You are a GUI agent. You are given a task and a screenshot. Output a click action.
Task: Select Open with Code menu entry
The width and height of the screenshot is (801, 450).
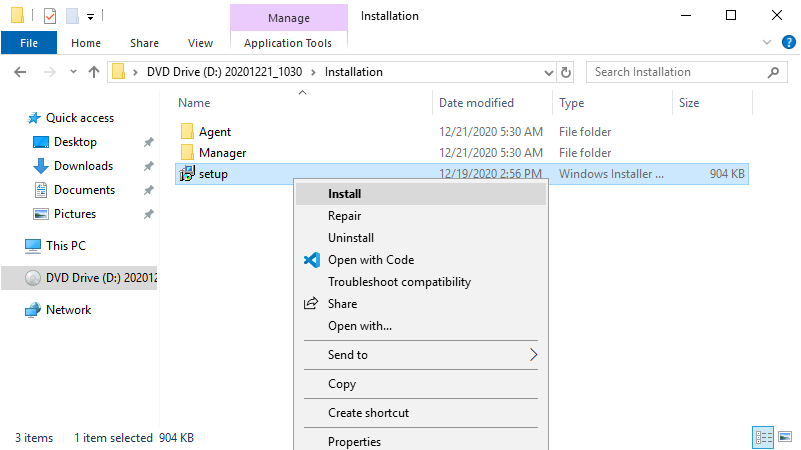[370, 260]
